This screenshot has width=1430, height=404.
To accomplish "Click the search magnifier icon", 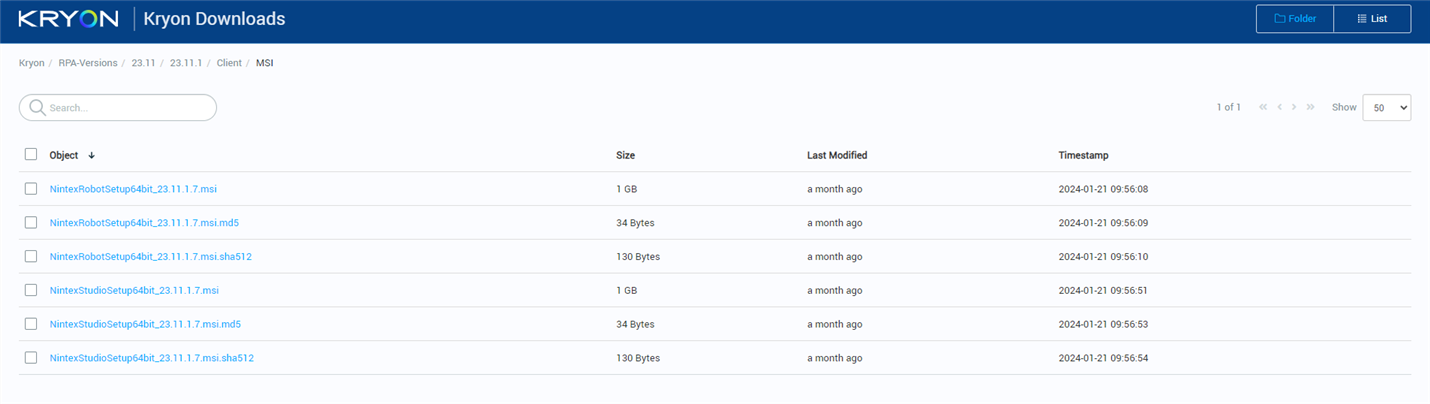I will pyautogui.click(x=37, y=108).
